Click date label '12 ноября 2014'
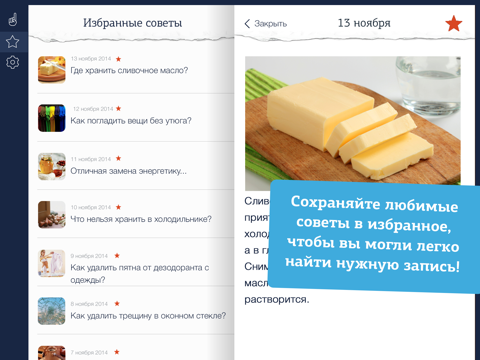The height and width of the screenshot is (360, 480). (93, 109)
